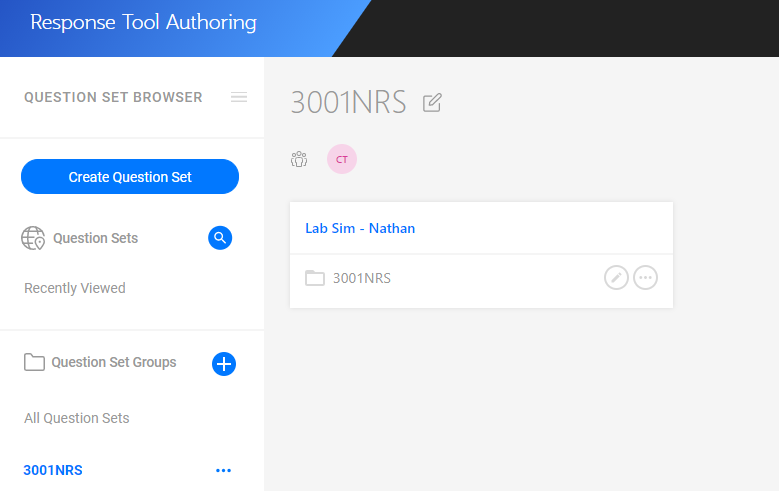Collapse the Question Set Browser hamburger menu
This screenshot has width=779, height=491.
coord(238,97)
